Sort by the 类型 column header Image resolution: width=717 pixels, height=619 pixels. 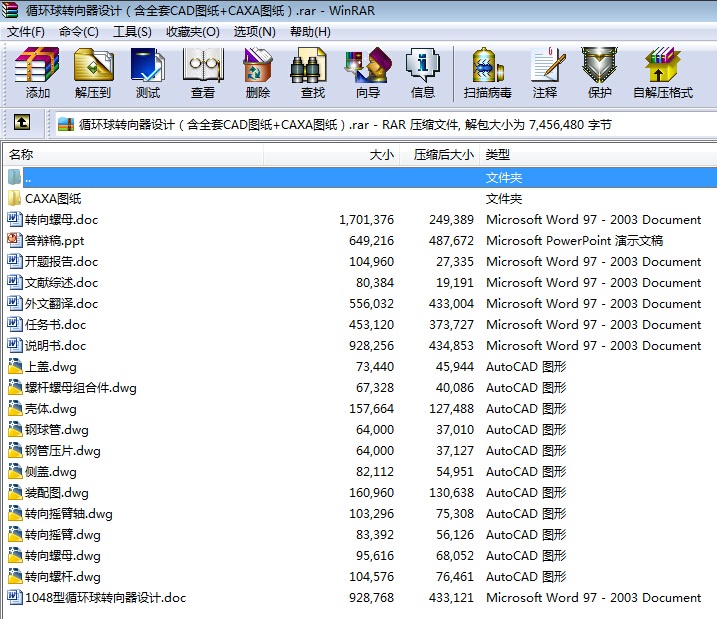[x=598, y=155]
